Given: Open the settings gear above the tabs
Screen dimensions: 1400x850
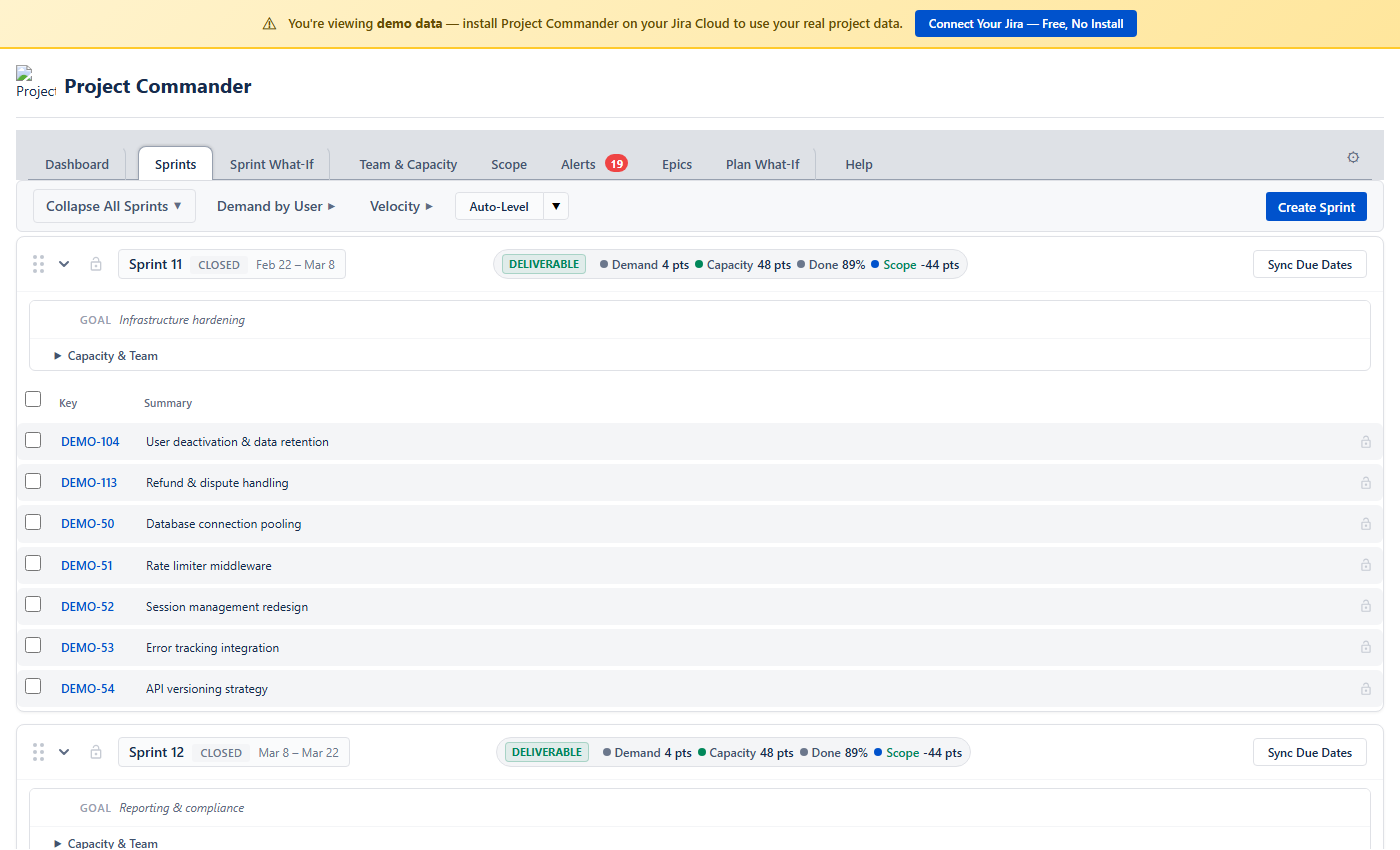Looking at the screenshot, I should (1353, 157).
